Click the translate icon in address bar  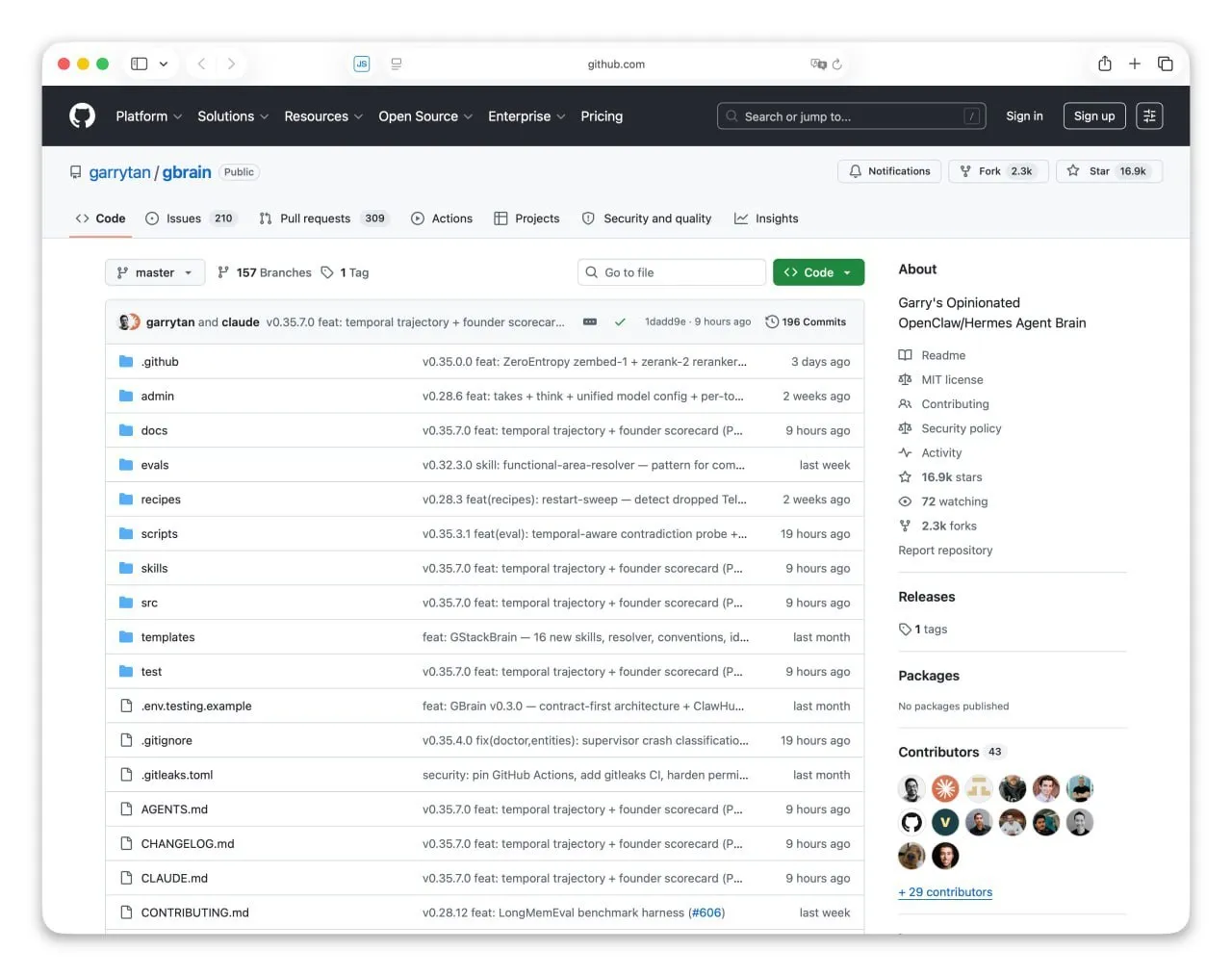(818, 64)
